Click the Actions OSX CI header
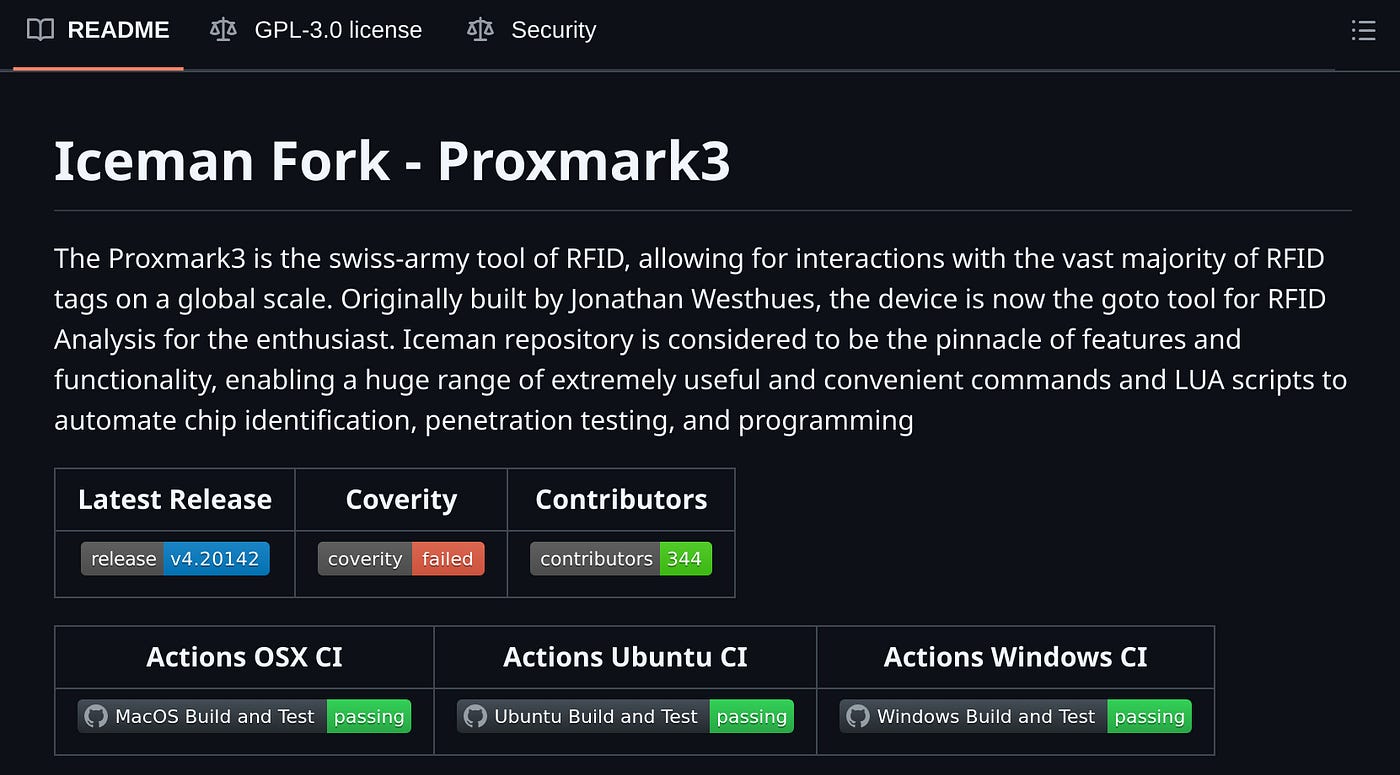Screen dimensions: 1400x775 [x=244, y=657]
